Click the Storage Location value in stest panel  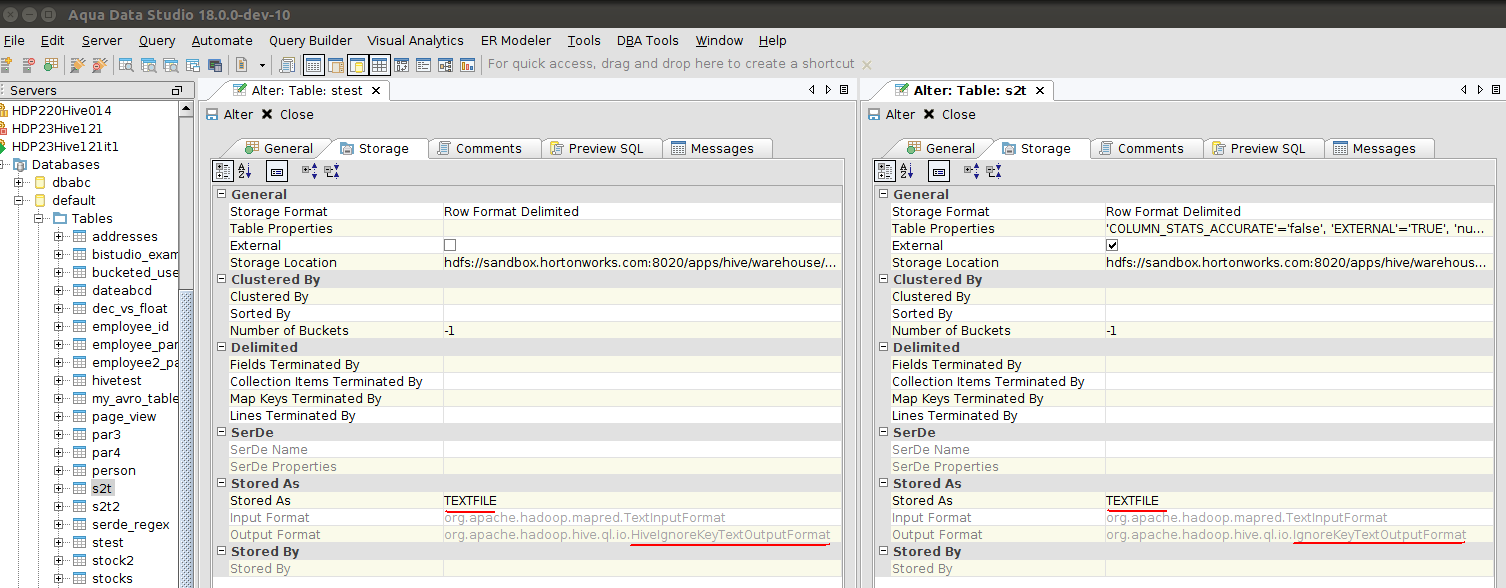tap(642, 262)
